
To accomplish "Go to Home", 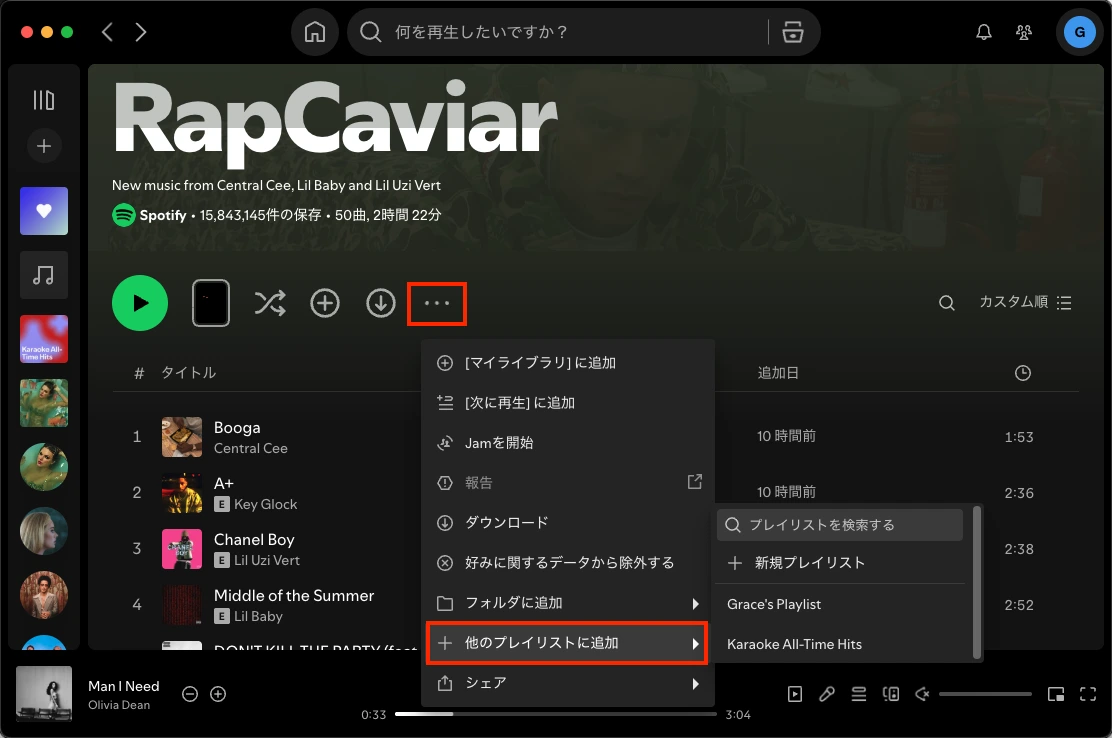I will [314, 31].
